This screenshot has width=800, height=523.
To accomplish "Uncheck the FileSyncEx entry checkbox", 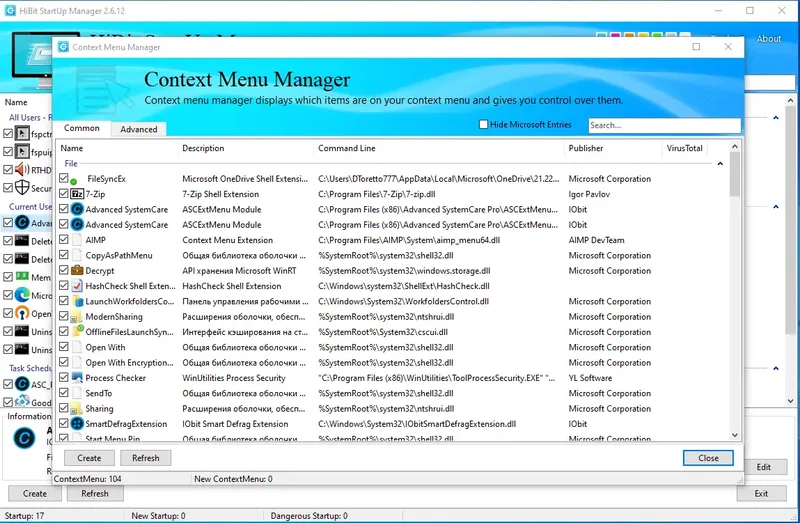I will point(63,178).
